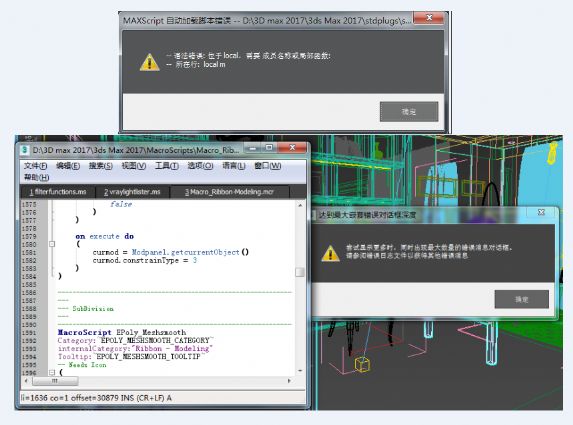Collapse the code fold at line 1580
Viewport: 573px width, 425px height.
(52, 244)
